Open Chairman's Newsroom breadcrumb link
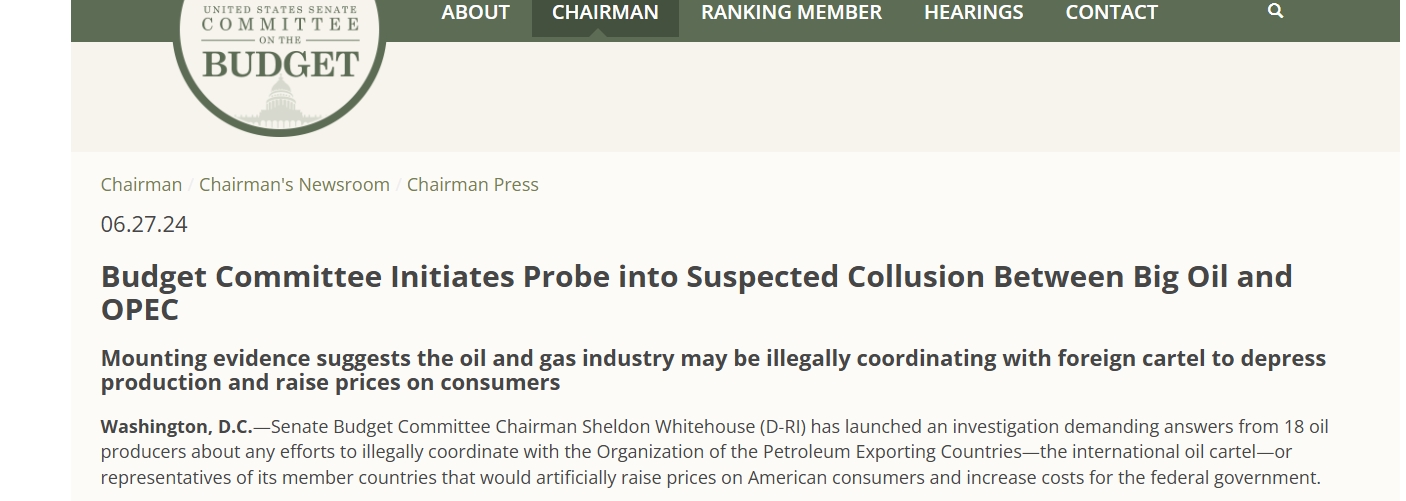1406x501 pixels. [x=294, y=185]
